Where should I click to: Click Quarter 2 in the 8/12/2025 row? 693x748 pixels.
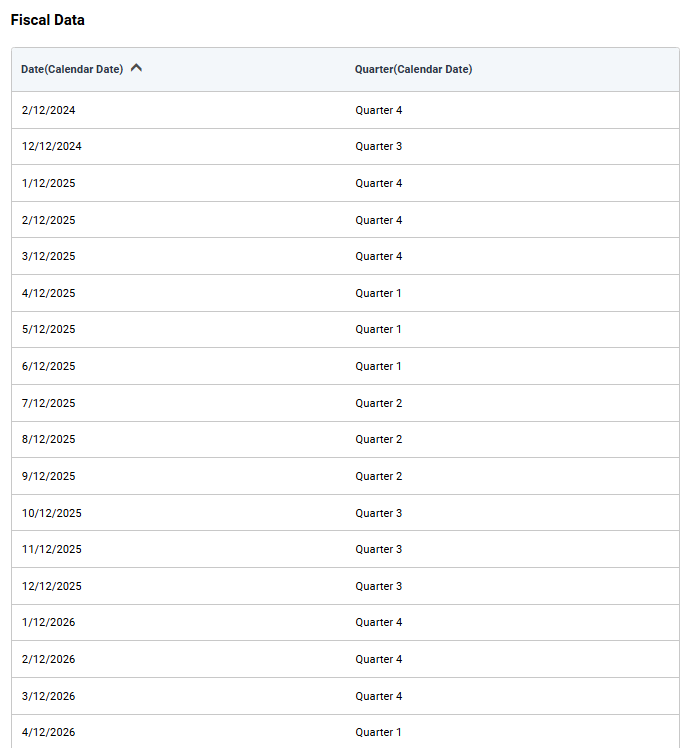(378, 440)
